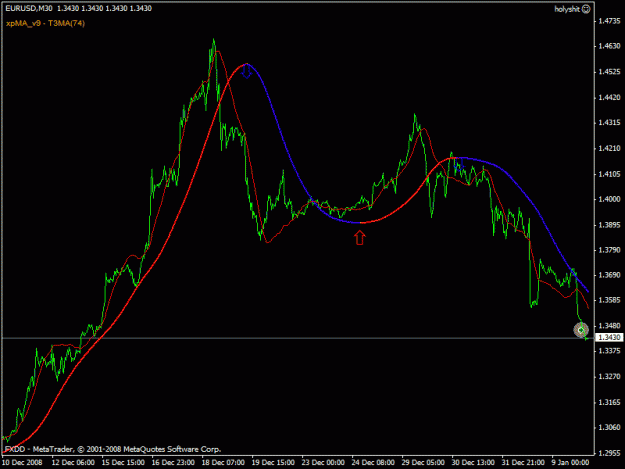Click the blue down arrow sell signal near the peak

[247, 71]
